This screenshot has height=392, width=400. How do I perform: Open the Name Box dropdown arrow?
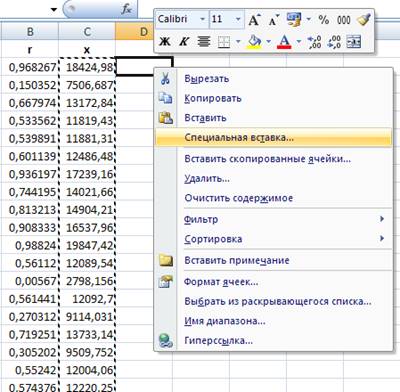pyautogui.click(x=54, y=10)
